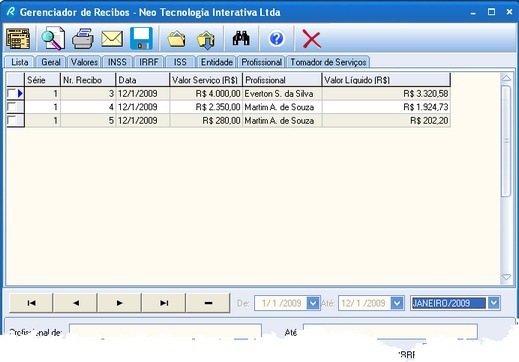Maximize the Gerenciador de Recibos window
519x362 pixels.
coord(491,12)
